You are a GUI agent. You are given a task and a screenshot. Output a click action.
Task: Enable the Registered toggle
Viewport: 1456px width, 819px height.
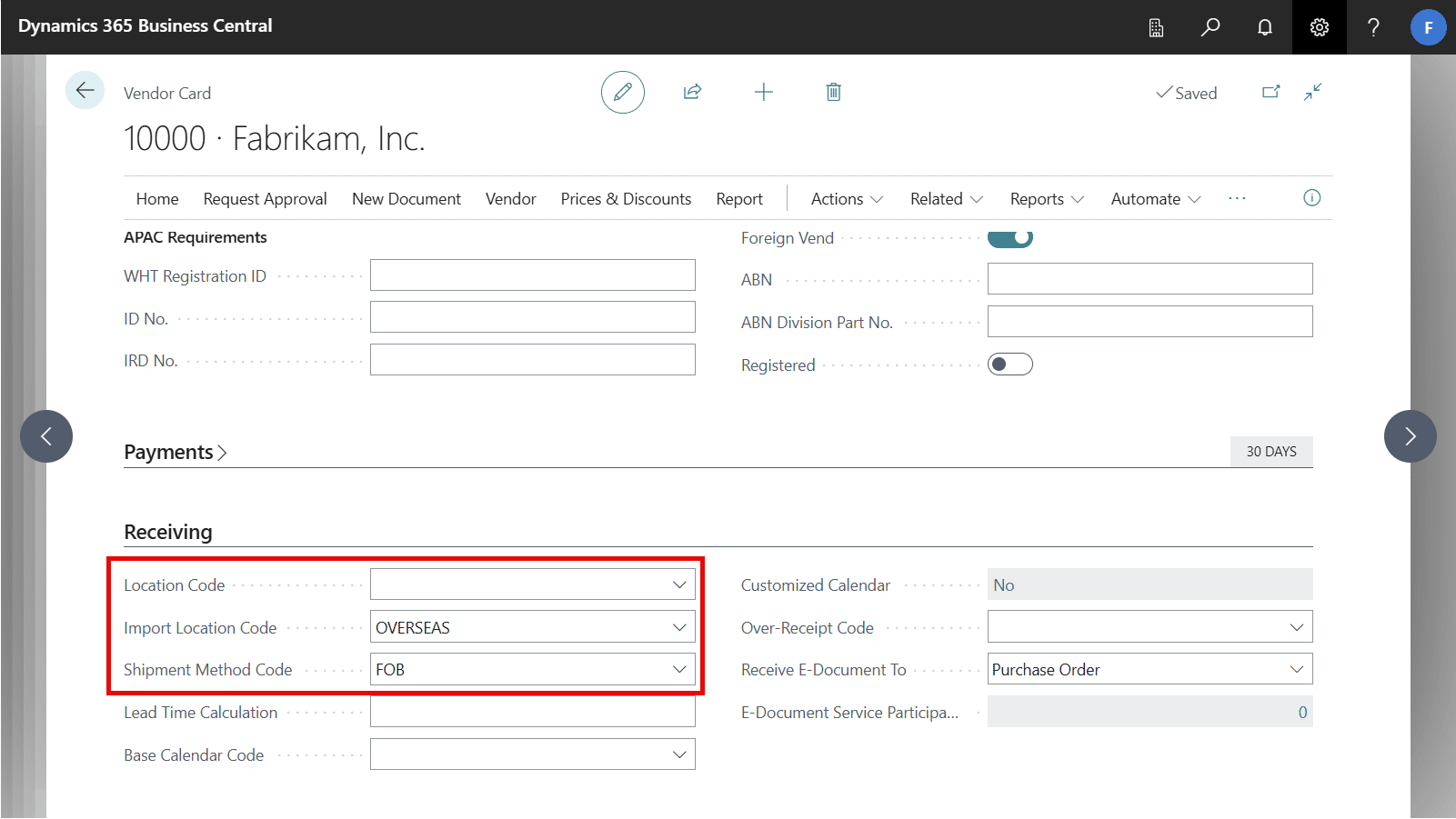[1010, 365]
